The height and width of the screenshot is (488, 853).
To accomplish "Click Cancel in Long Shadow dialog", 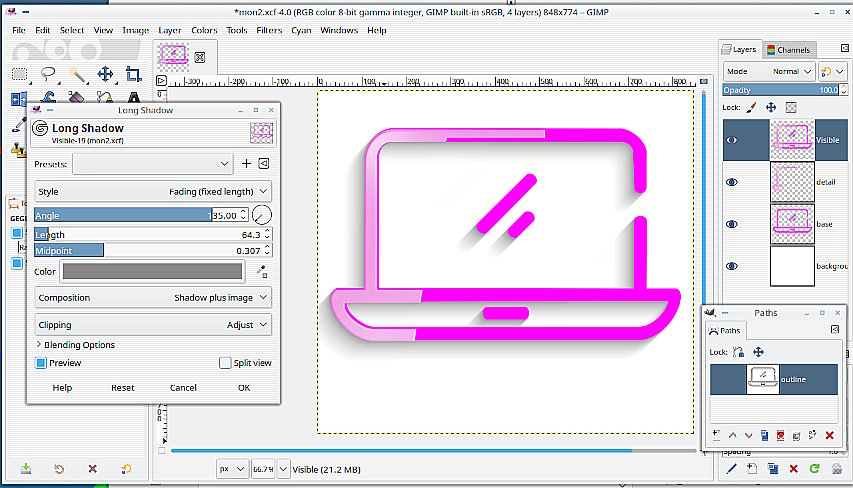I will click(183, 388).
